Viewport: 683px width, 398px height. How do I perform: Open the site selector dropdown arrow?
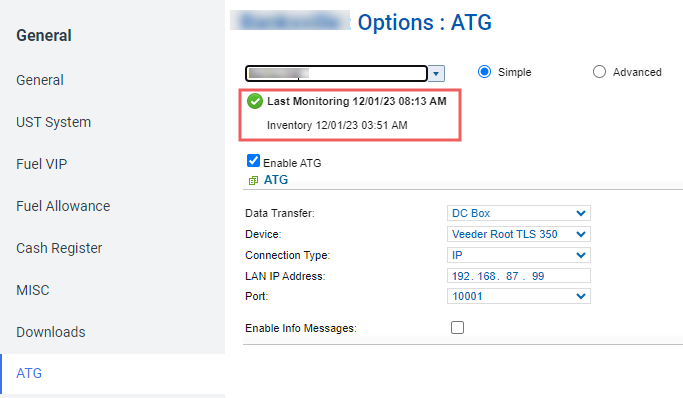436,74
